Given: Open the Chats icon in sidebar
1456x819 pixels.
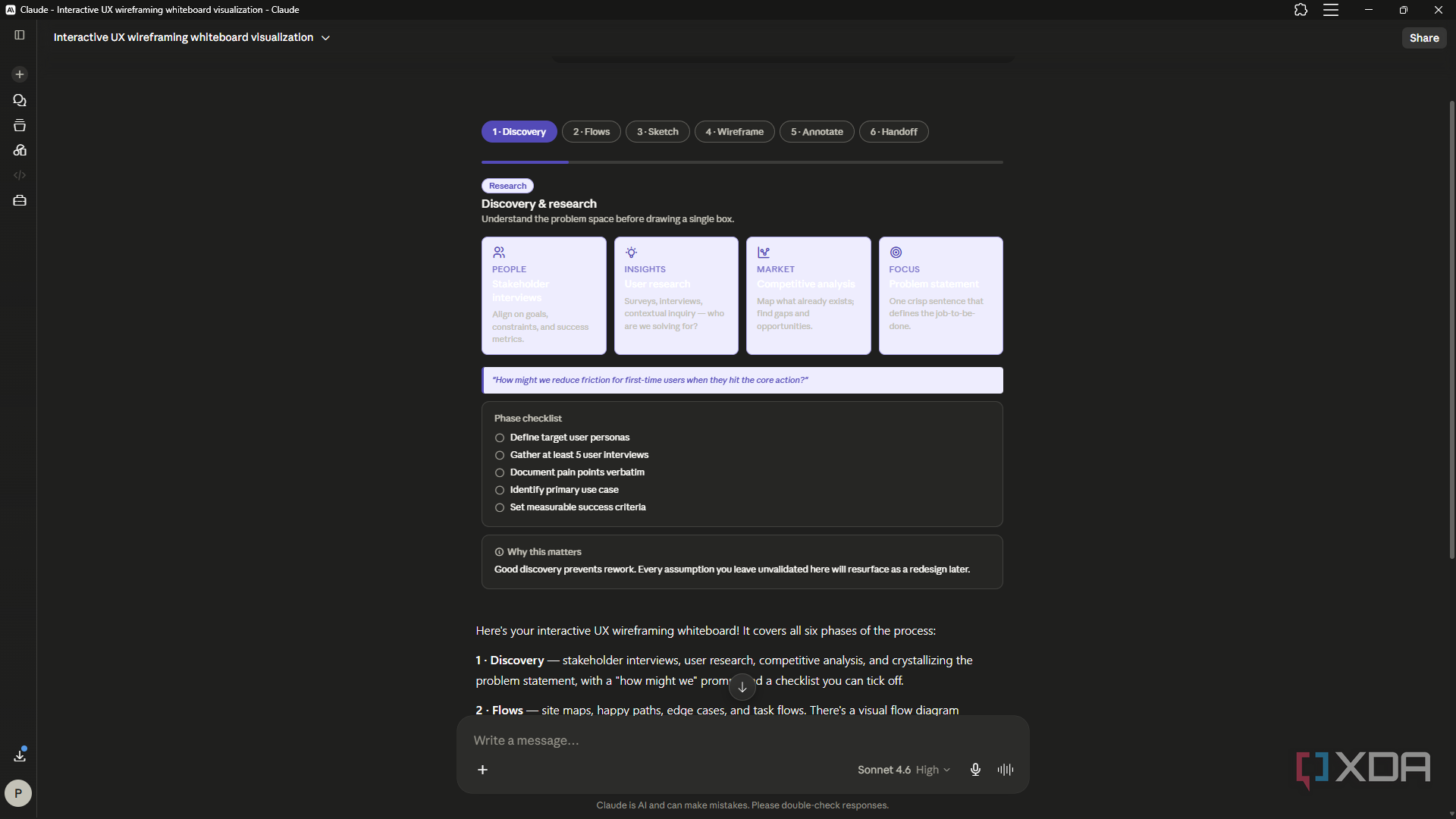Looking at the screenshot, I should [x=20, y=100].
